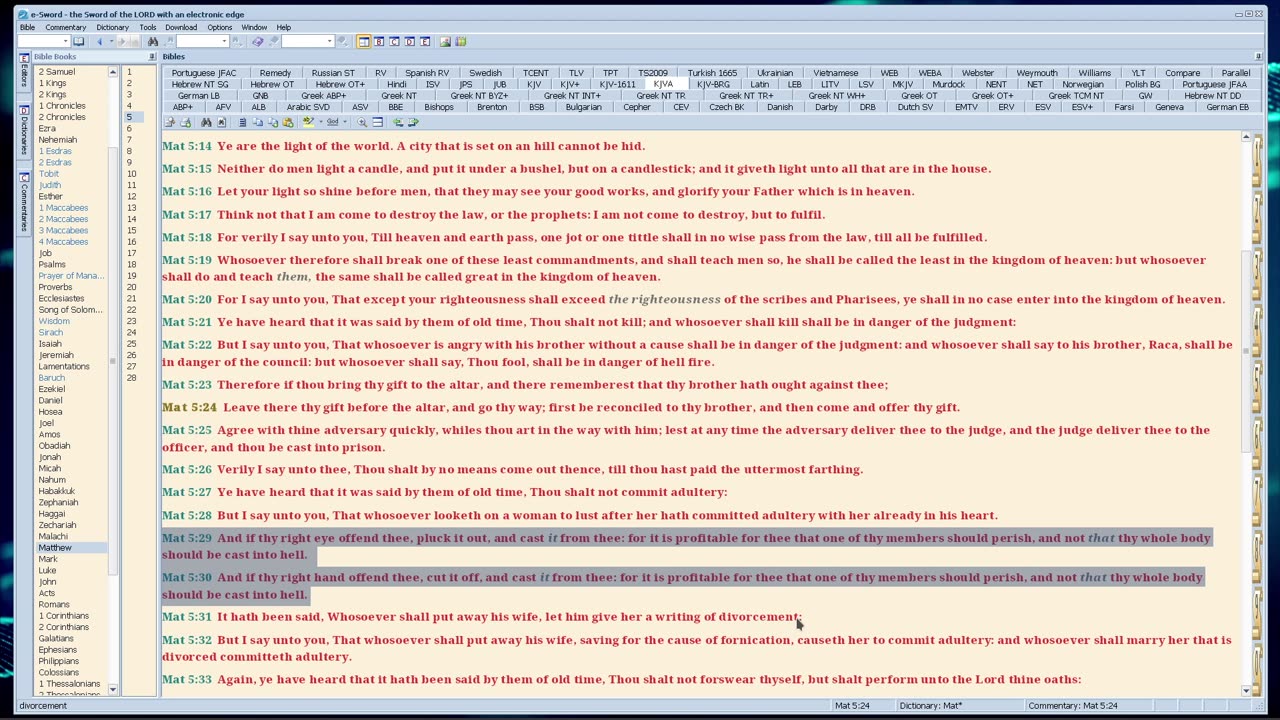Select chapter 12 in chapter list
1280x720 pixels.
click(x=131, y=196)
